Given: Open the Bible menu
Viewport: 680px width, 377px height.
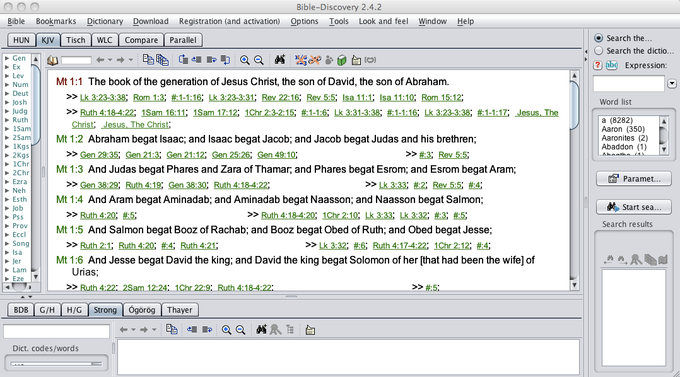Looking at the screenshot, I should (16, 21).
